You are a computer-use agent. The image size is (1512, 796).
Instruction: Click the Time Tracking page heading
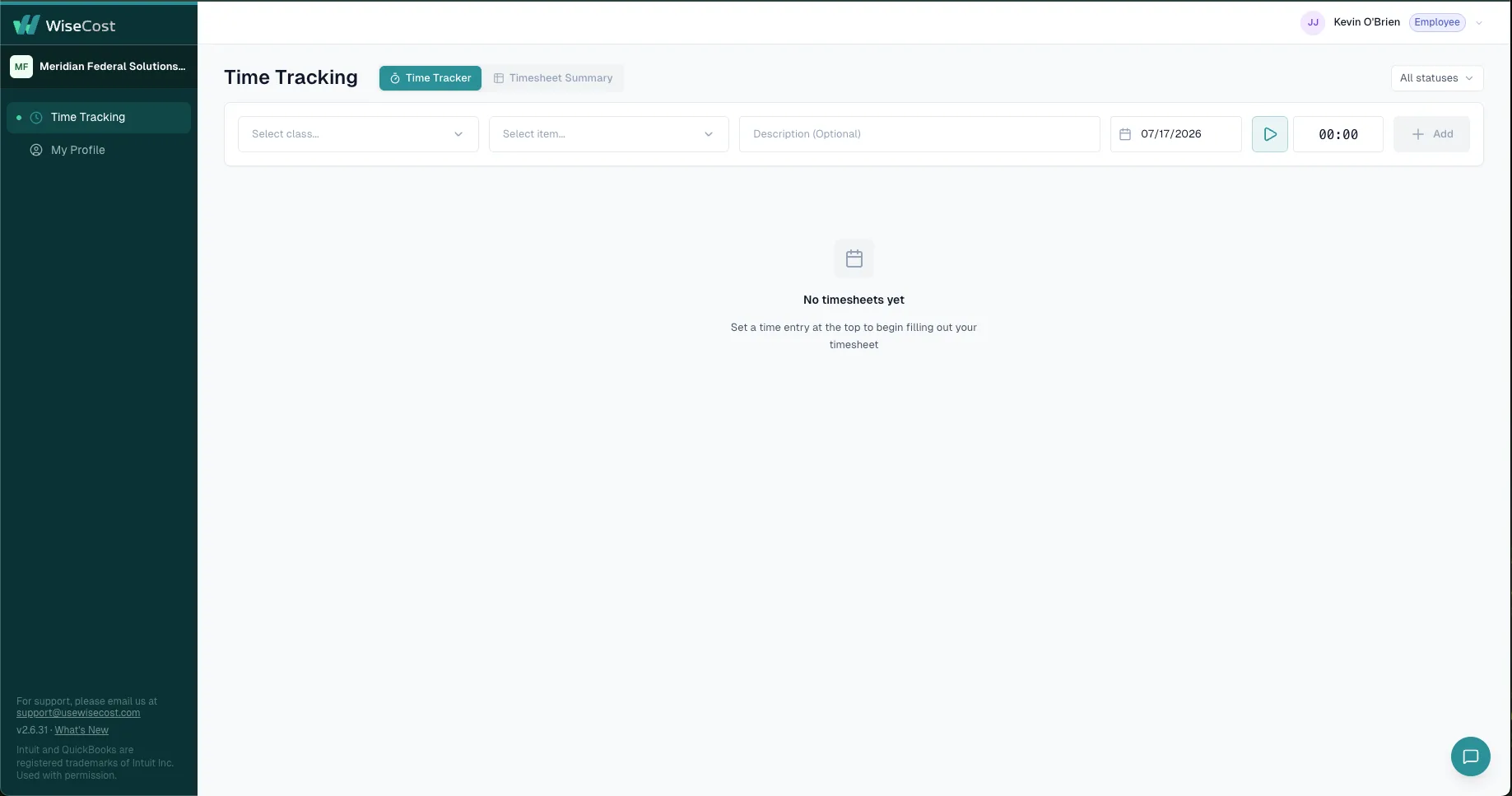coord(291,77)
